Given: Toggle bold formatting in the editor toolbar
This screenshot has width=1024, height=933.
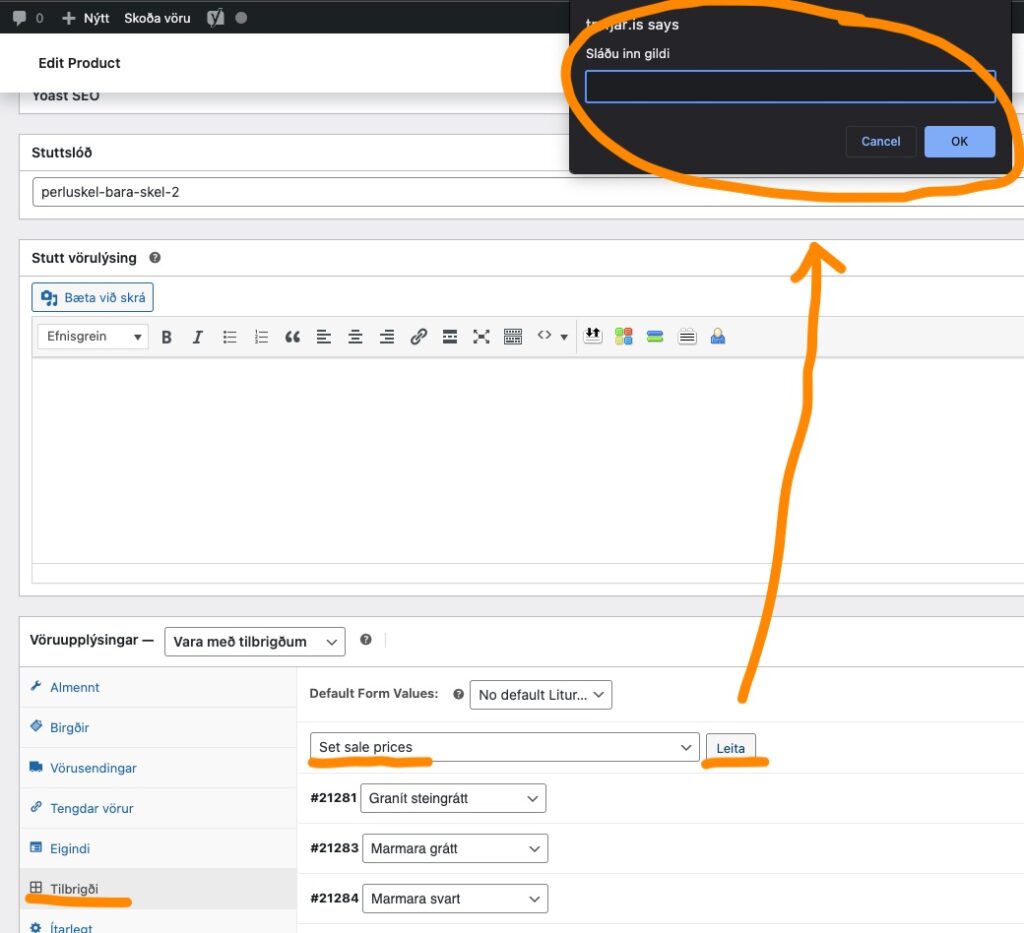Looking at the screenshot, I should point(167,337).
